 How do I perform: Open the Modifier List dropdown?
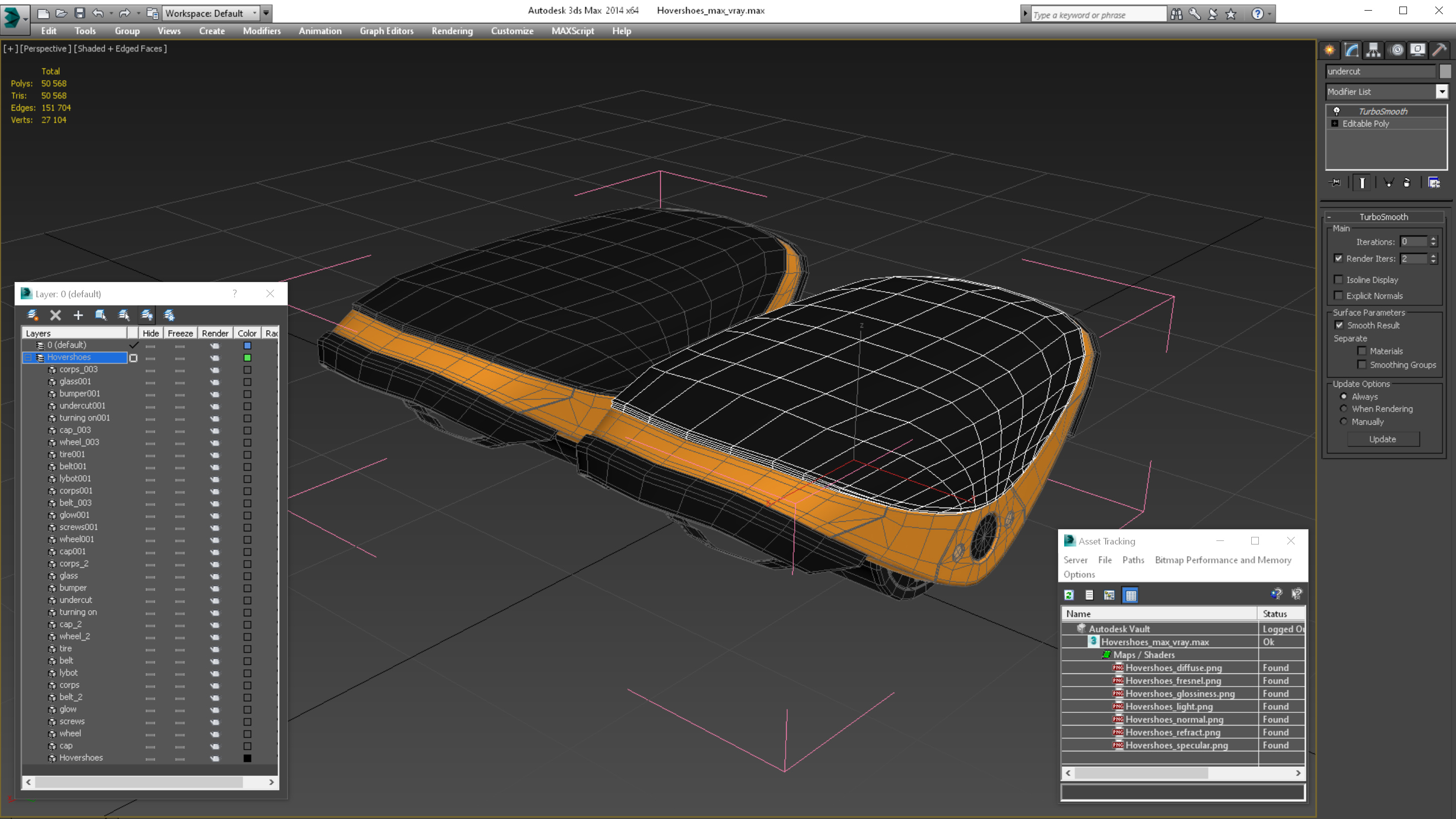(1442, 92)
